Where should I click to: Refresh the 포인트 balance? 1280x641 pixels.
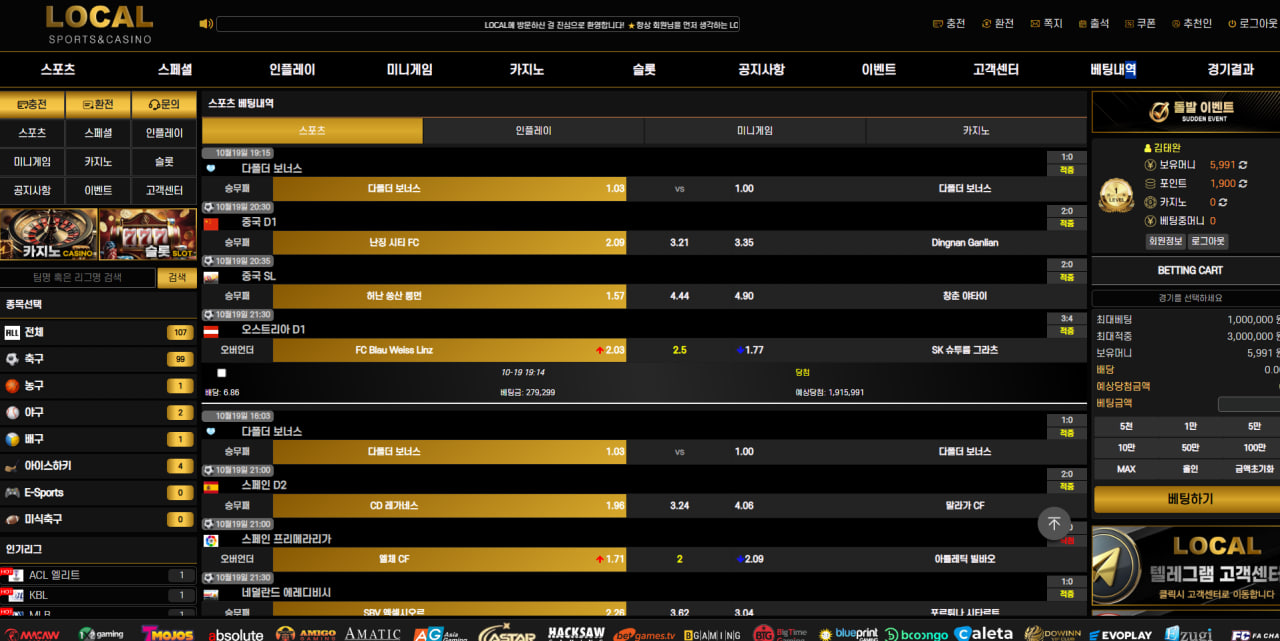1244,184
